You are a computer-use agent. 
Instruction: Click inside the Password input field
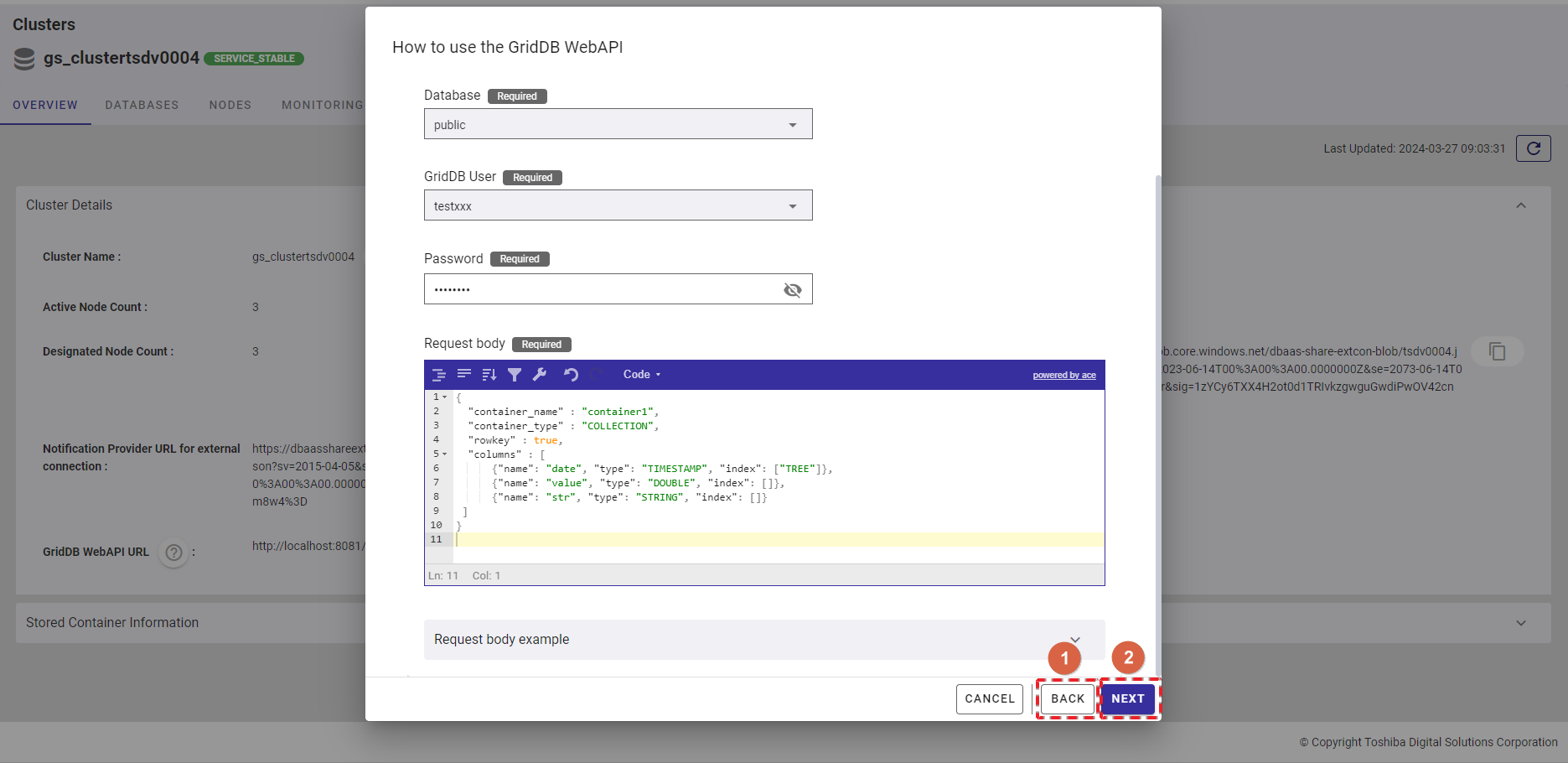[x=603, y=290]
